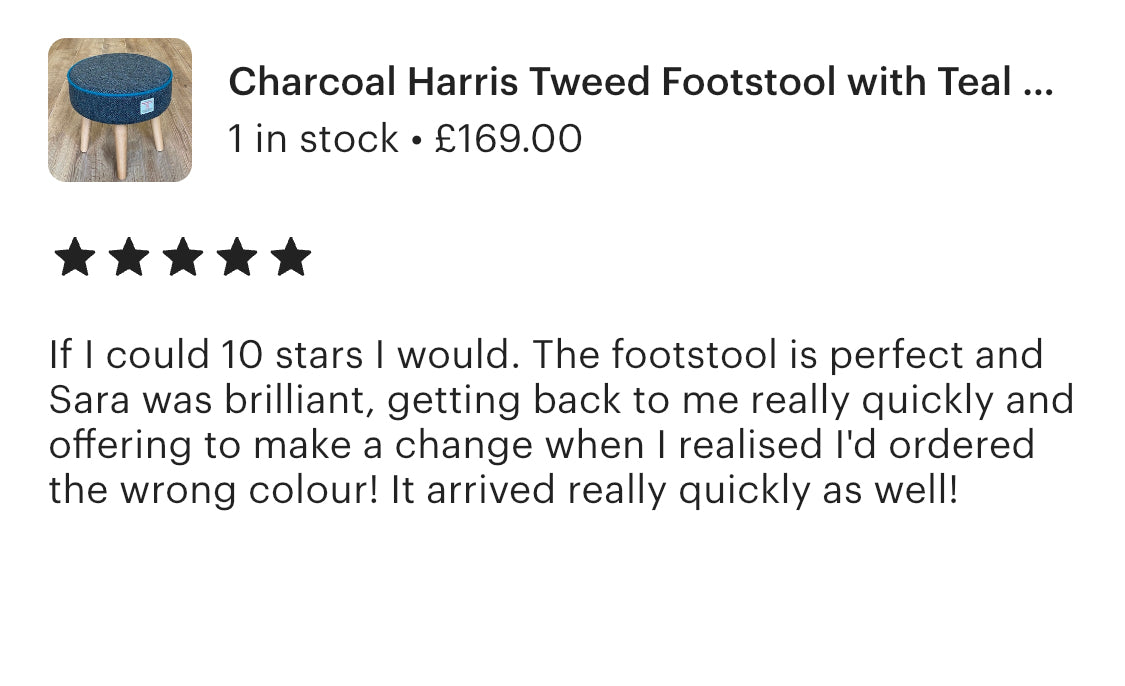Click the "1 in stock" label

pos(313,139)
